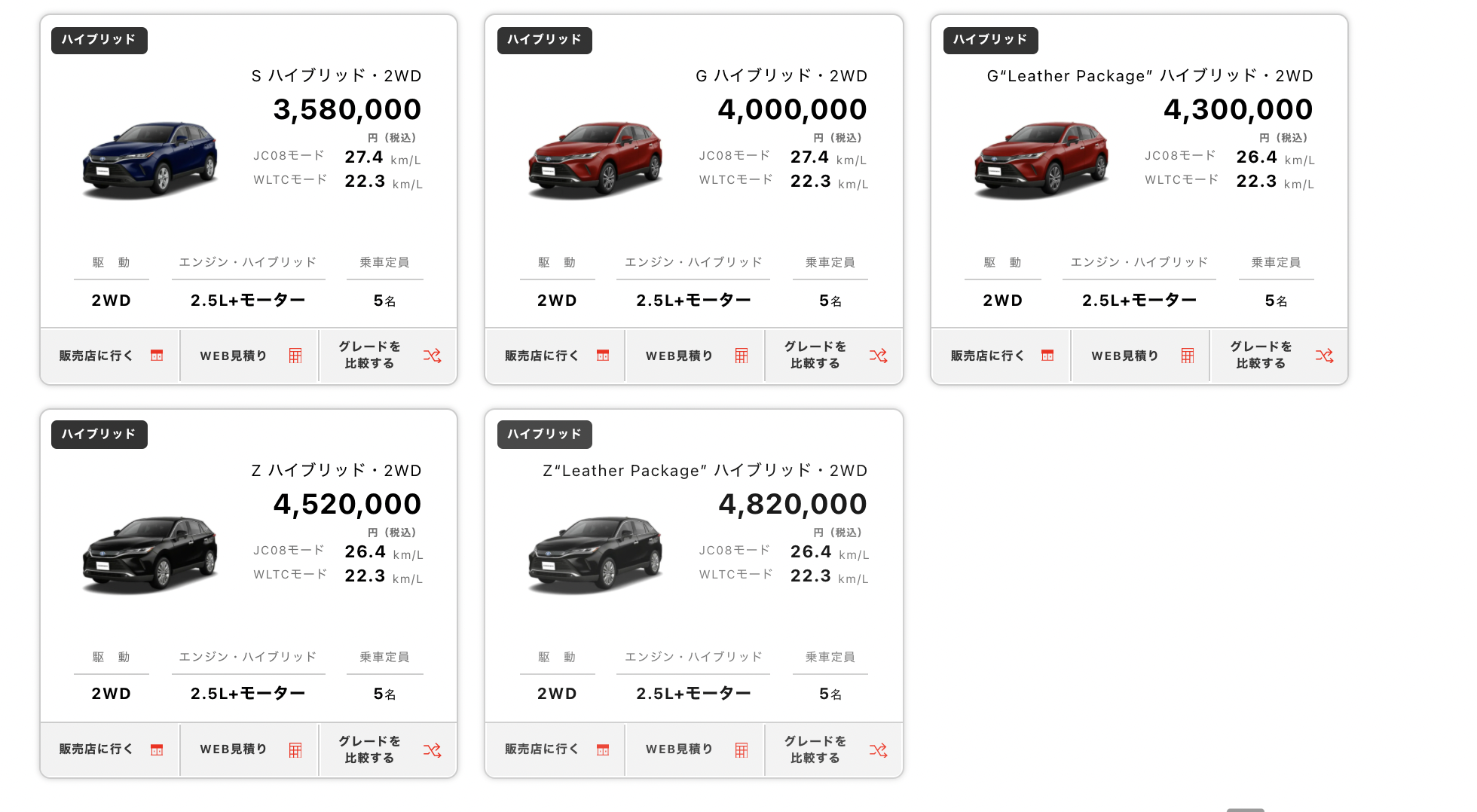This screenshot has height=812, width=1477.
Task: Click the black Z Hybrid car image
Action: [150, 554]
